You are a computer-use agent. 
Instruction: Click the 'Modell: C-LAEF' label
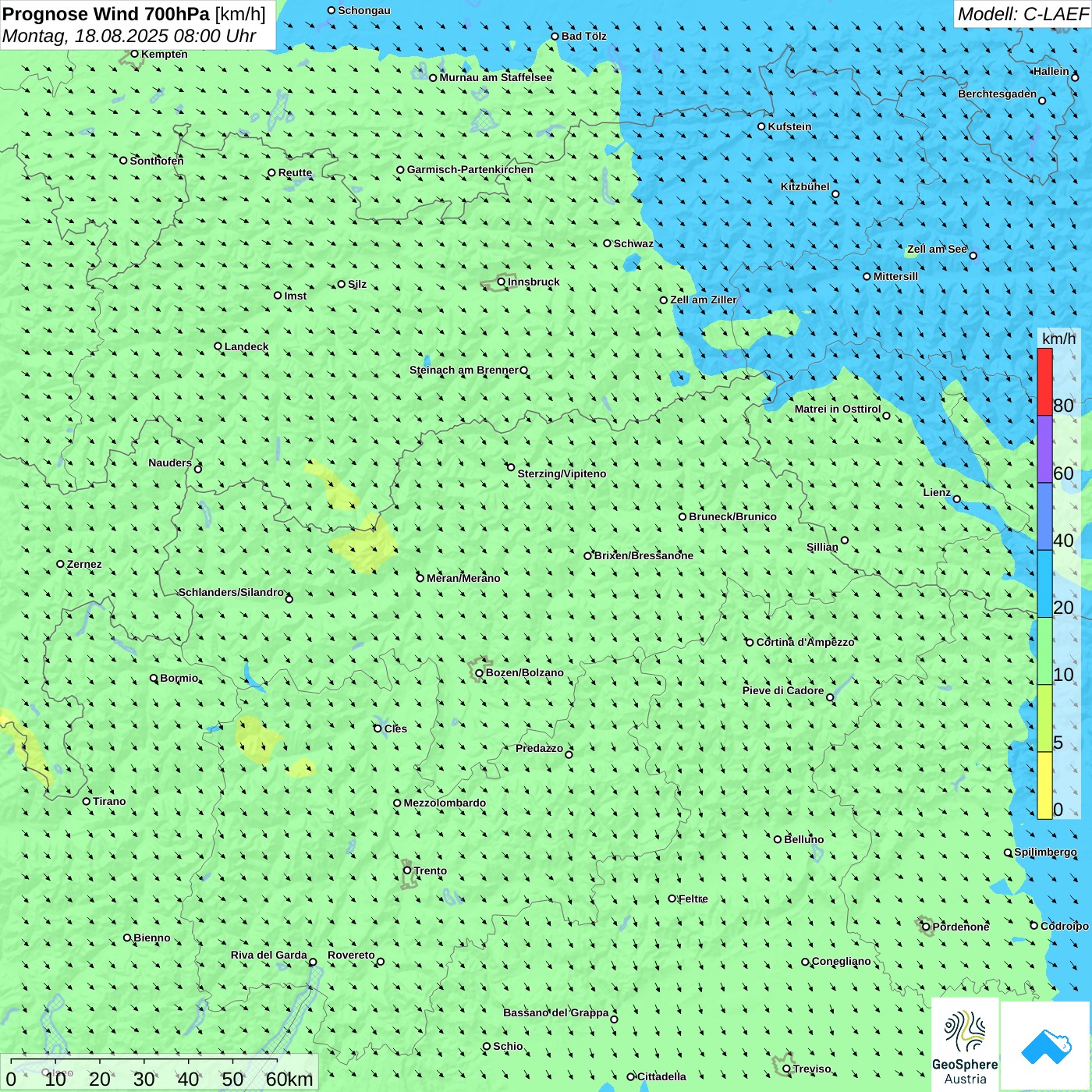click(x=1022, y=14)
